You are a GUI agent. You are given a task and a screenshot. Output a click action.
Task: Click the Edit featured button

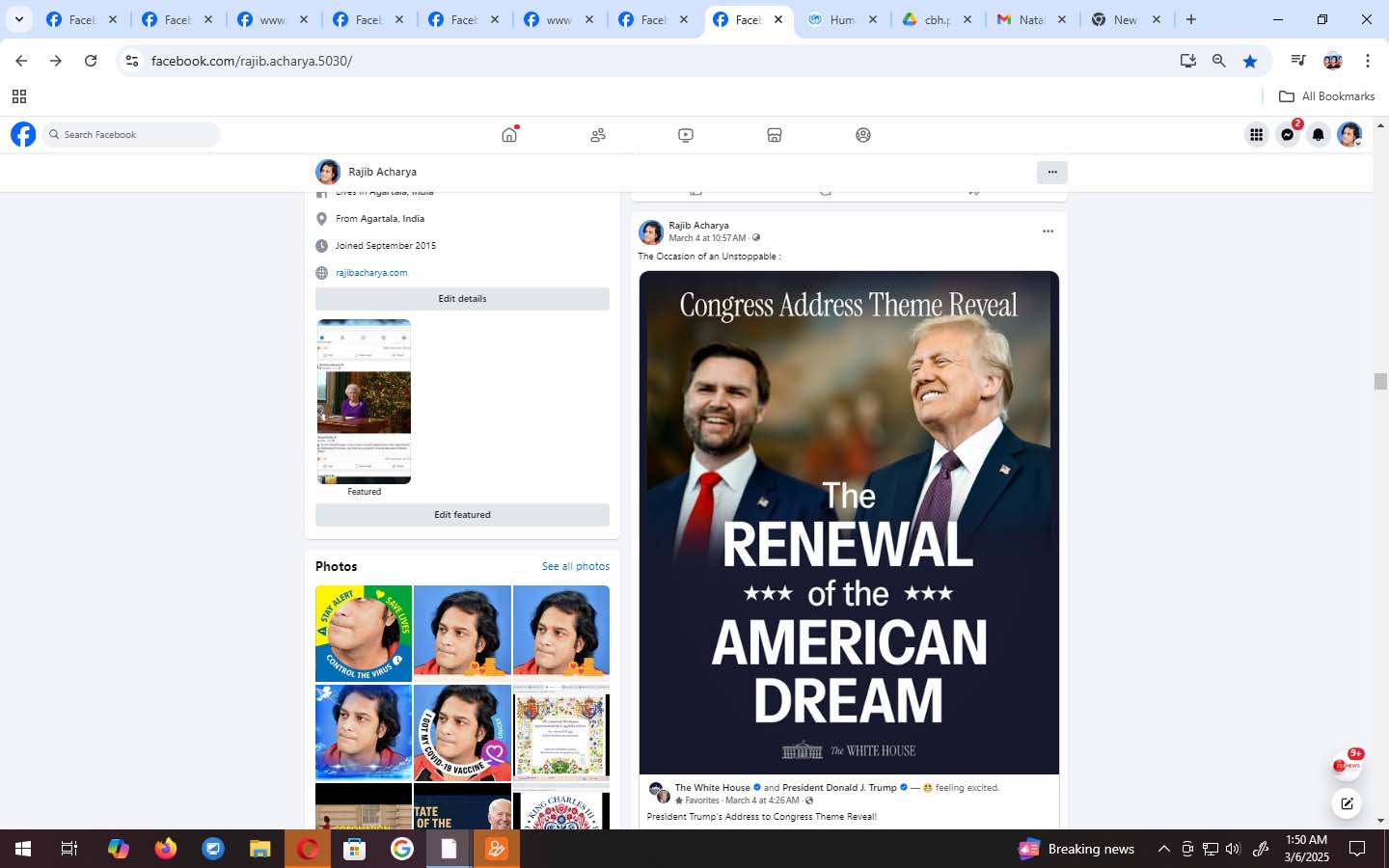[x=462, y=515]
